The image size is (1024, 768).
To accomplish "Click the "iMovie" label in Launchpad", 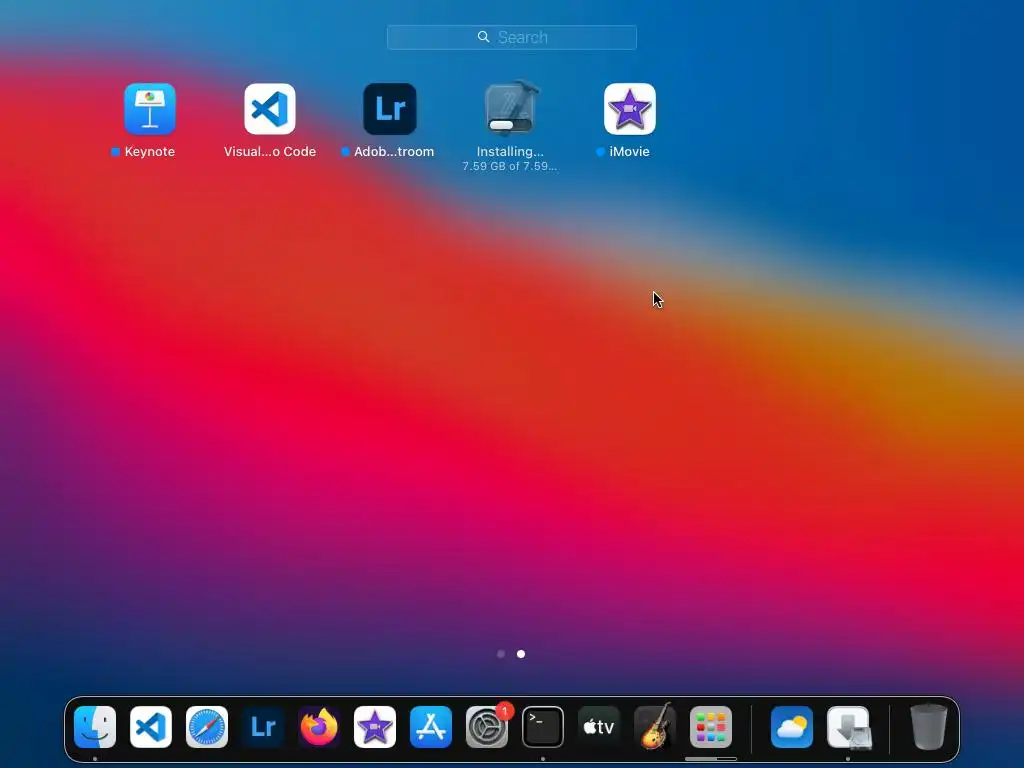I will click(630, 152).
